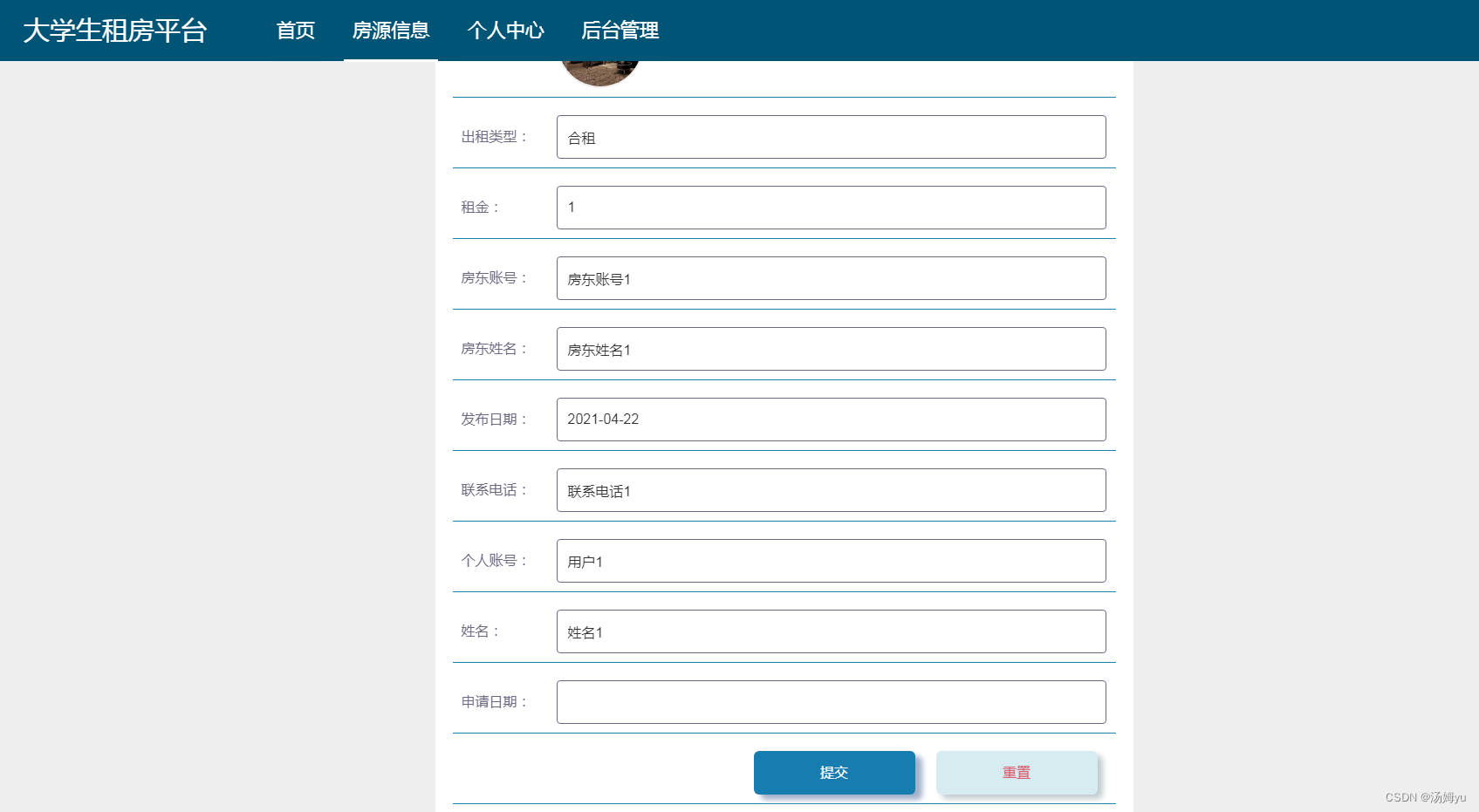1479x812 pixels.
Task: Click the circular house photo thumbnail
Action: [x=600, y=73]
